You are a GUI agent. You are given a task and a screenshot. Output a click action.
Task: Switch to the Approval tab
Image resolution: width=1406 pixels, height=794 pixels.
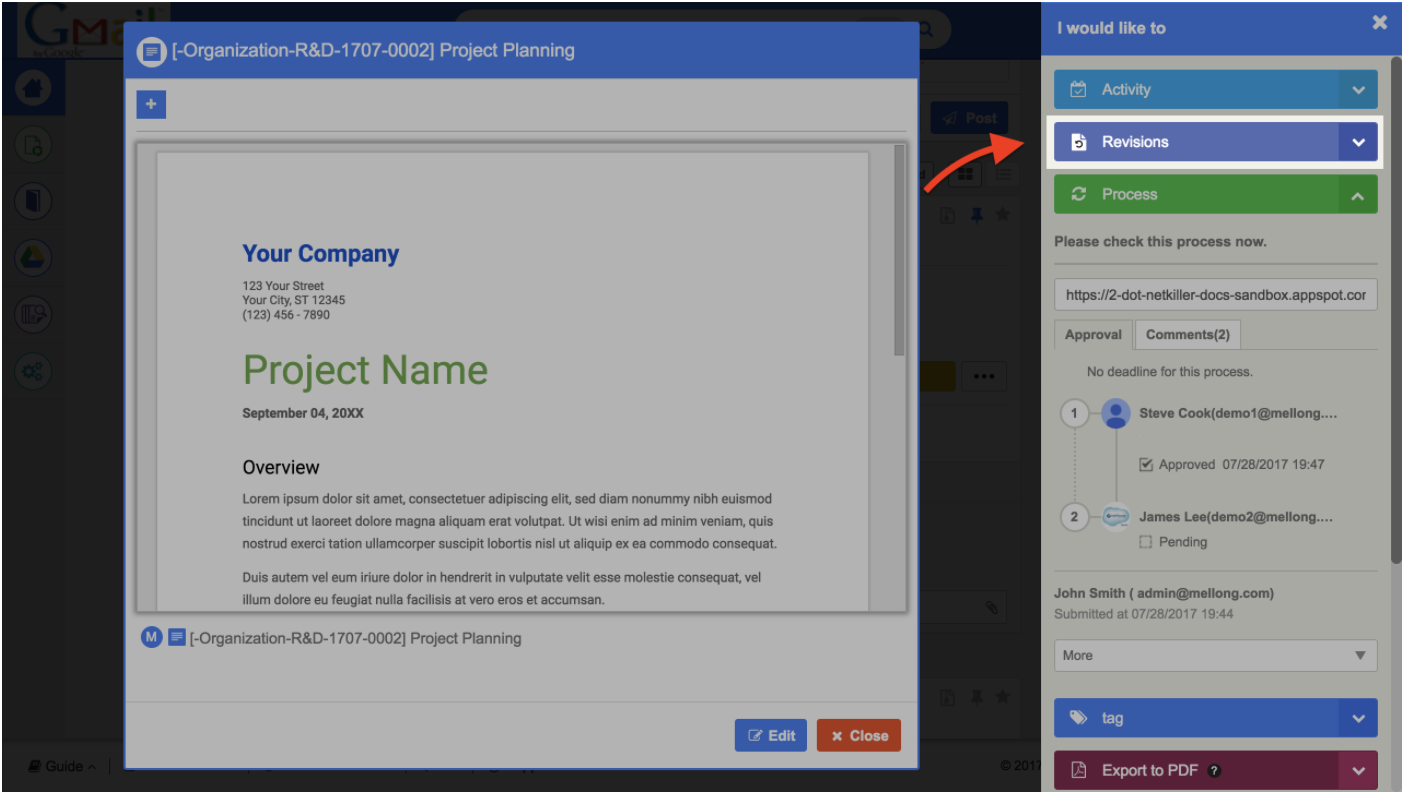(1093, 335)
